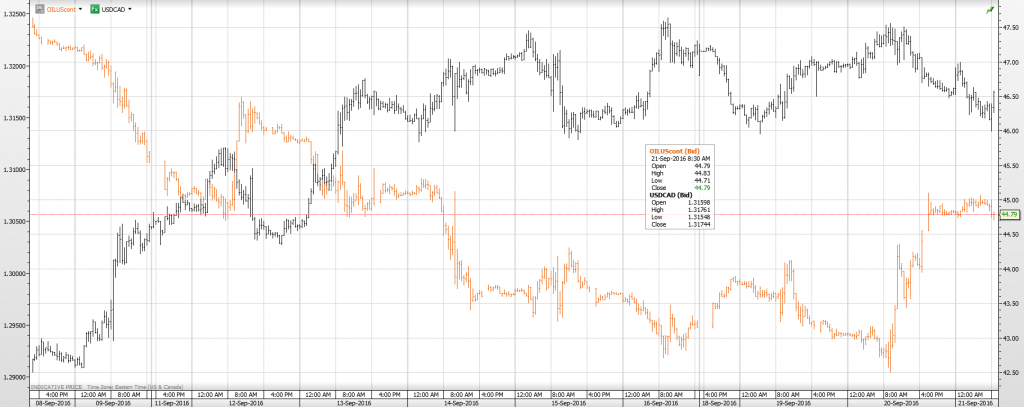Click the 18-Sep-2016 date on time axis

tap(718, 403)
